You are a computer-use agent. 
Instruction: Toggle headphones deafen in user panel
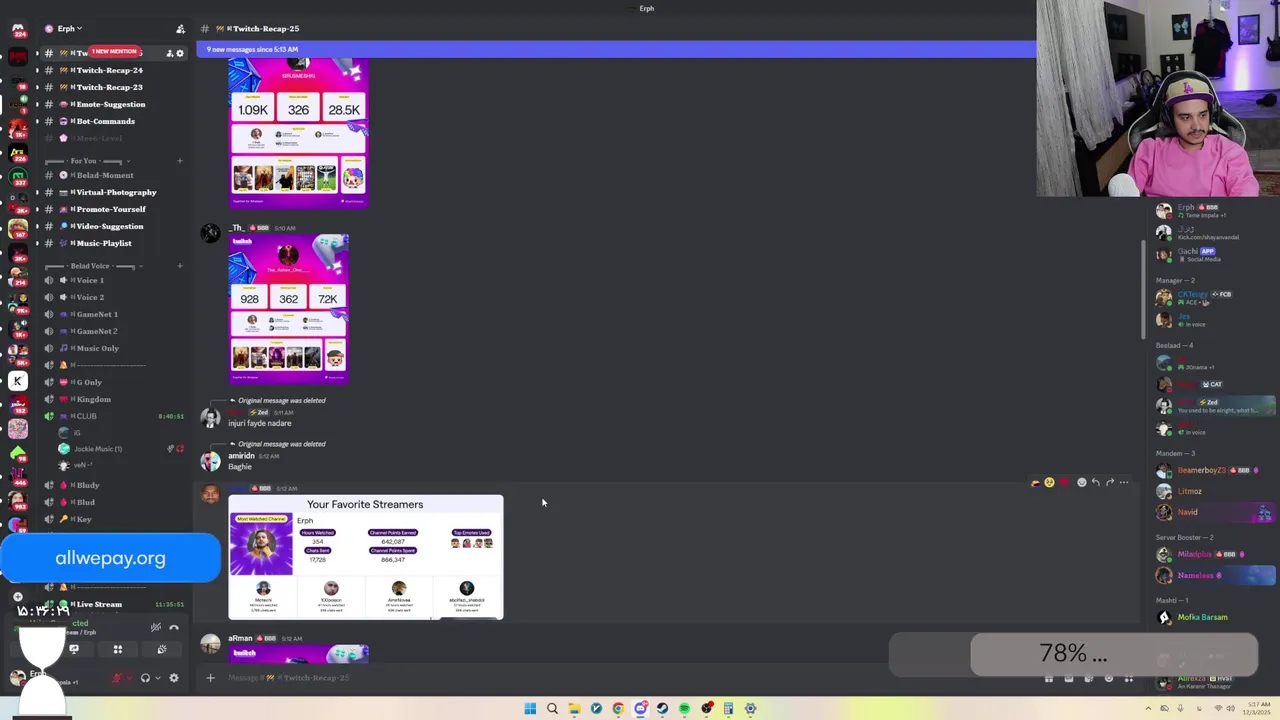click(x=145, y=678)
